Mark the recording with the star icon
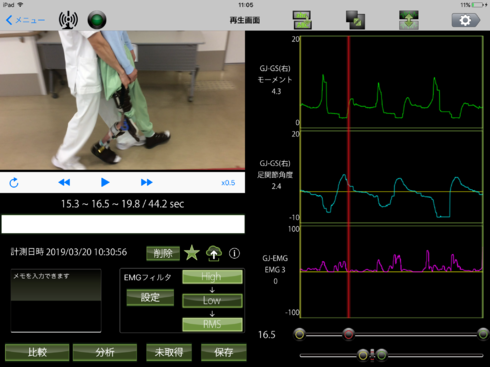The image size is (490, 367). tap(192, 253)
